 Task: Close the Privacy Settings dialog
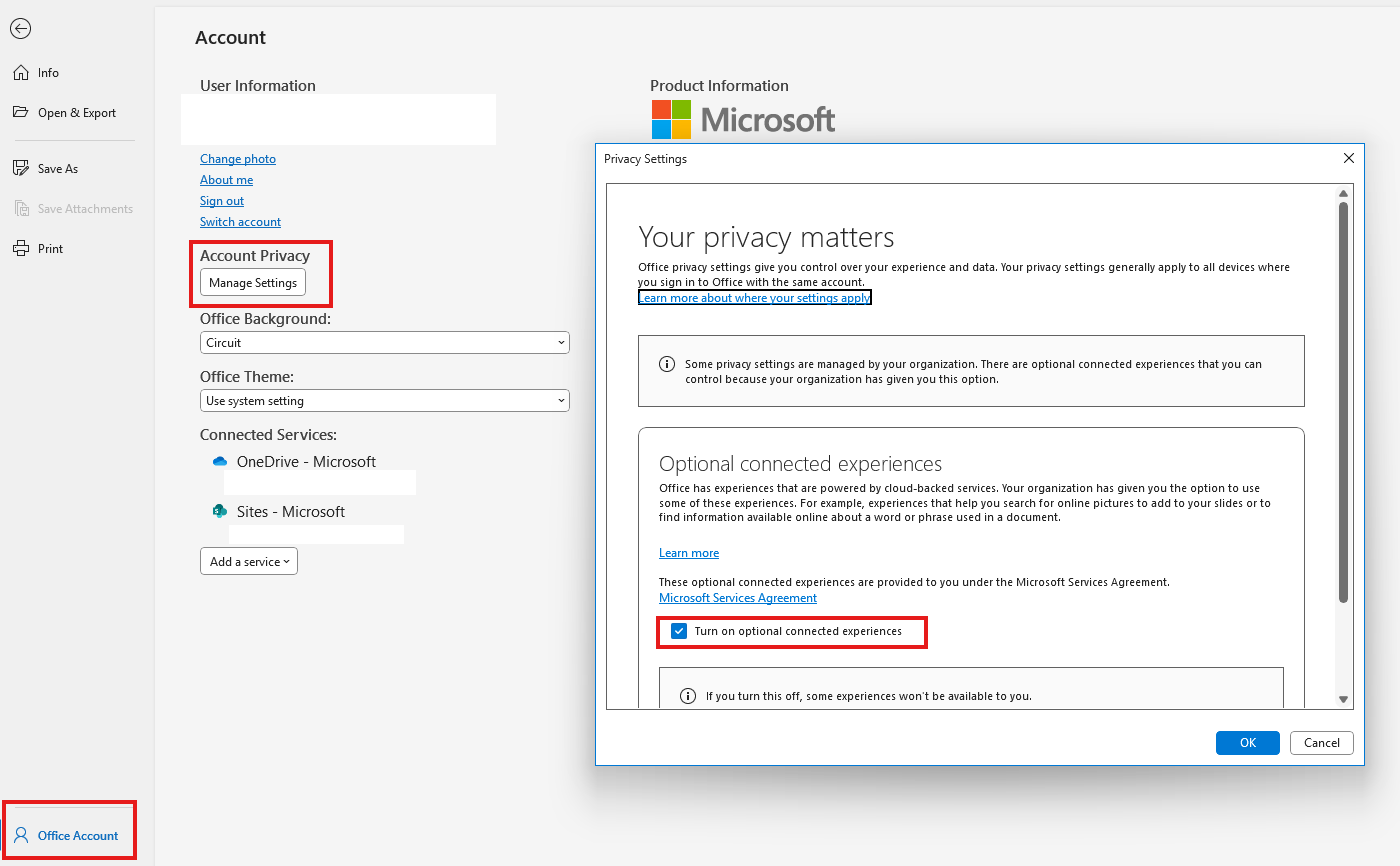[1348, 158]
